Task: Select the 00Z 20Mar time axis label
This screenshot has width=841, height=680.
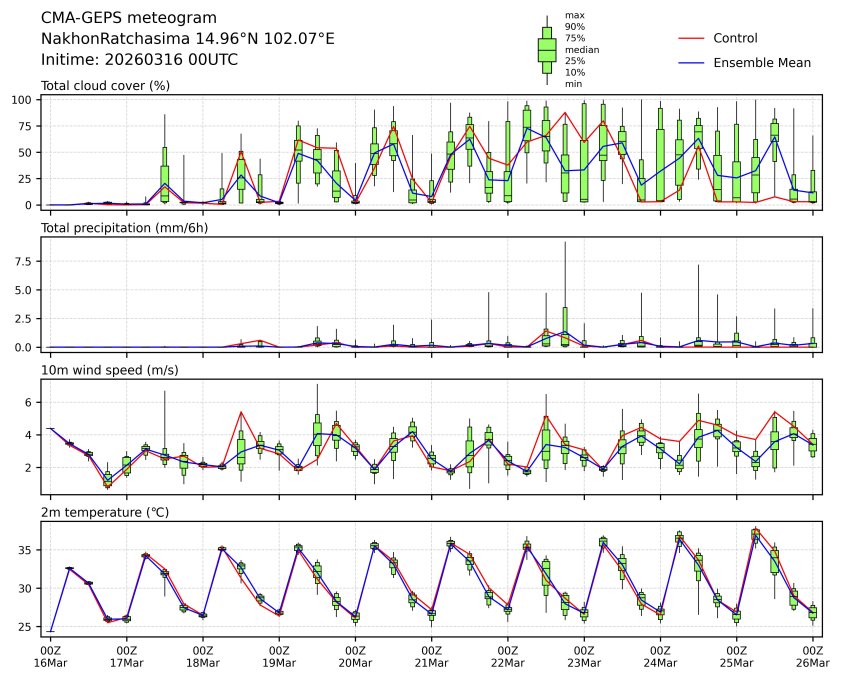Action: point(355,656)
